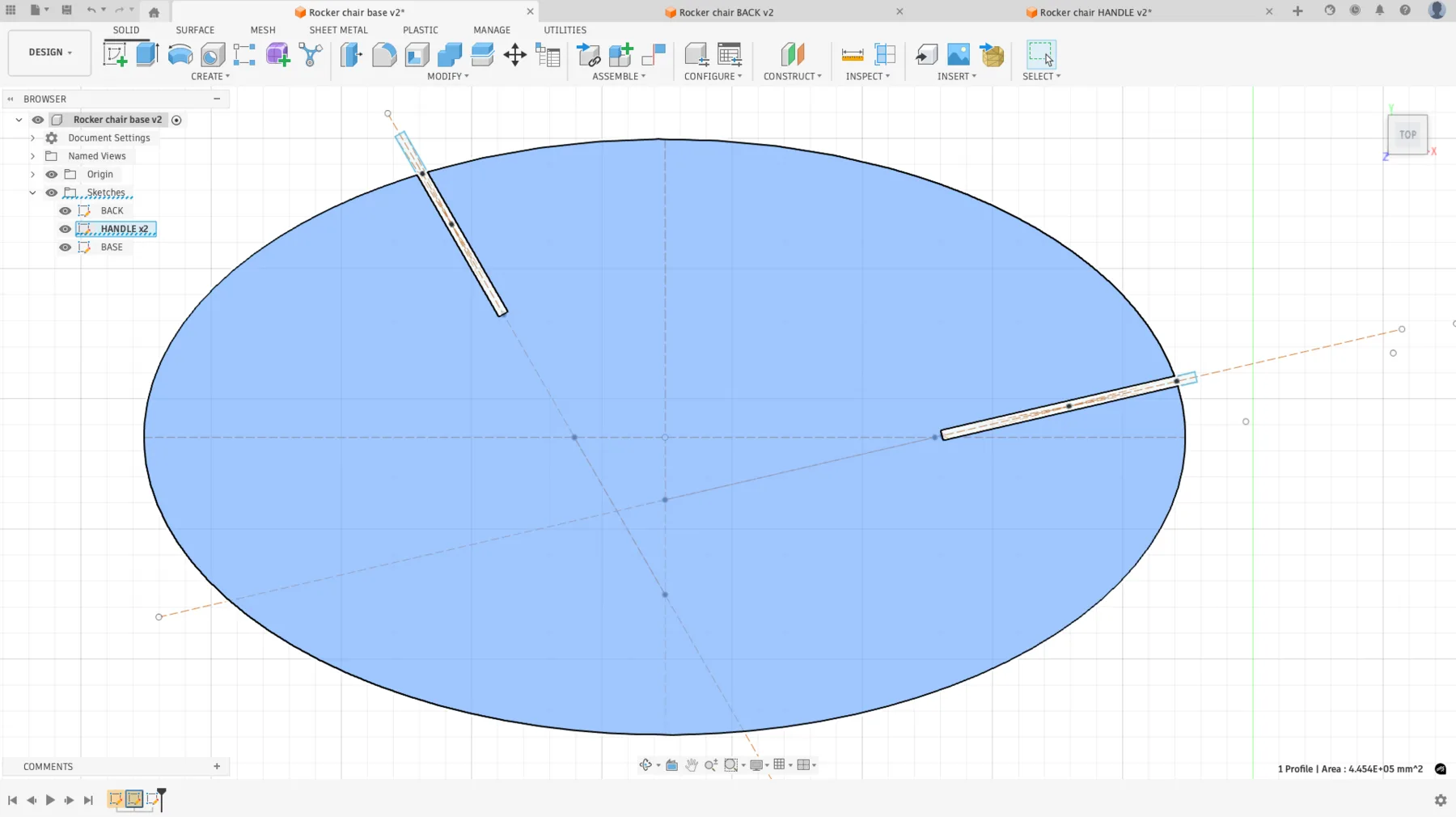
Task: Activate the Fit view icon
Action: click(732, 764)
